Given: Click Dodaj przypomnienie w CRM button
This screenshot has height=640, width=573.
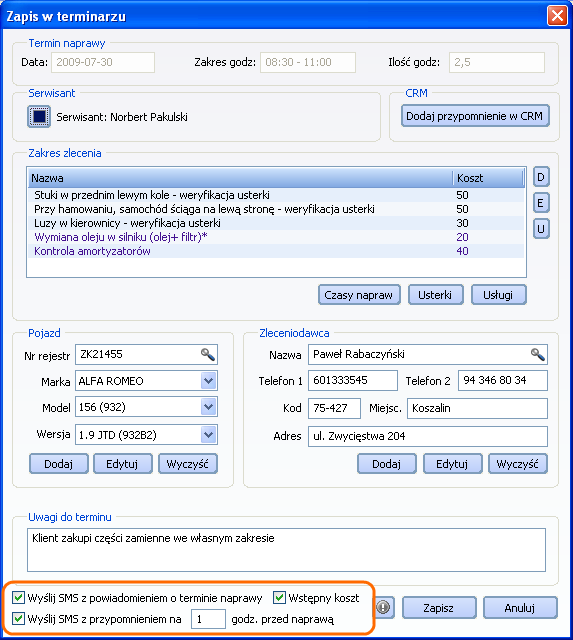Looking at the screenshot, I should (x=475, y=116).
